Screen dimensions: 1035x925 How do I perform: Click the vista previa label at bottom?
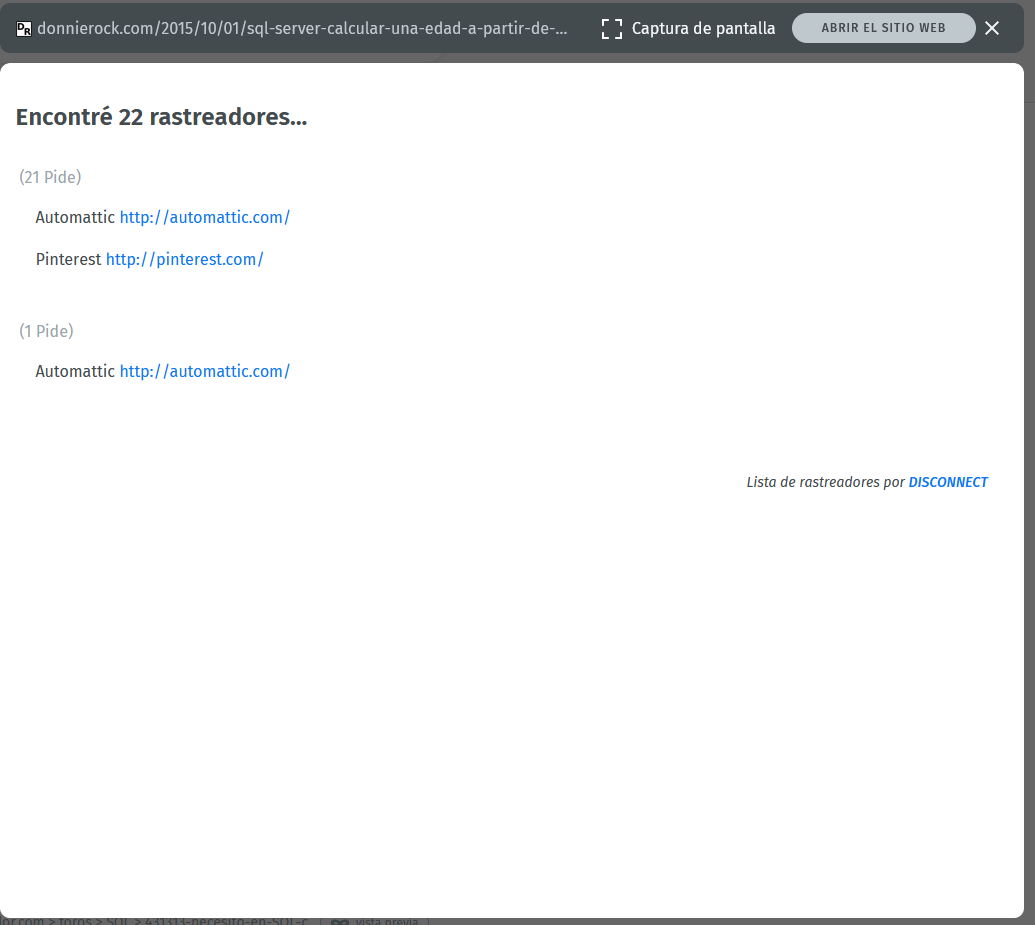click(386, 921)
